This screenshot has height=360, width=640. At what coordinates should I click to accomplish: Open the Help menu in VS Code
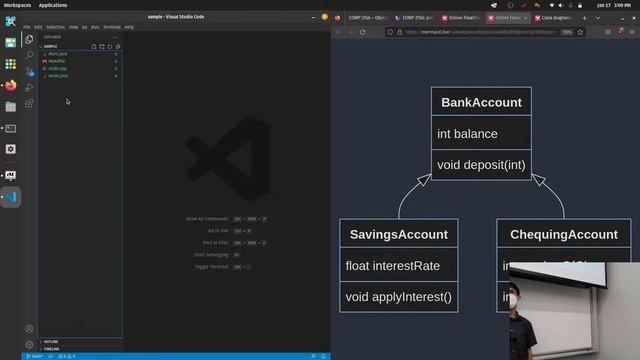pyautogui.click(x=129, y=27)
